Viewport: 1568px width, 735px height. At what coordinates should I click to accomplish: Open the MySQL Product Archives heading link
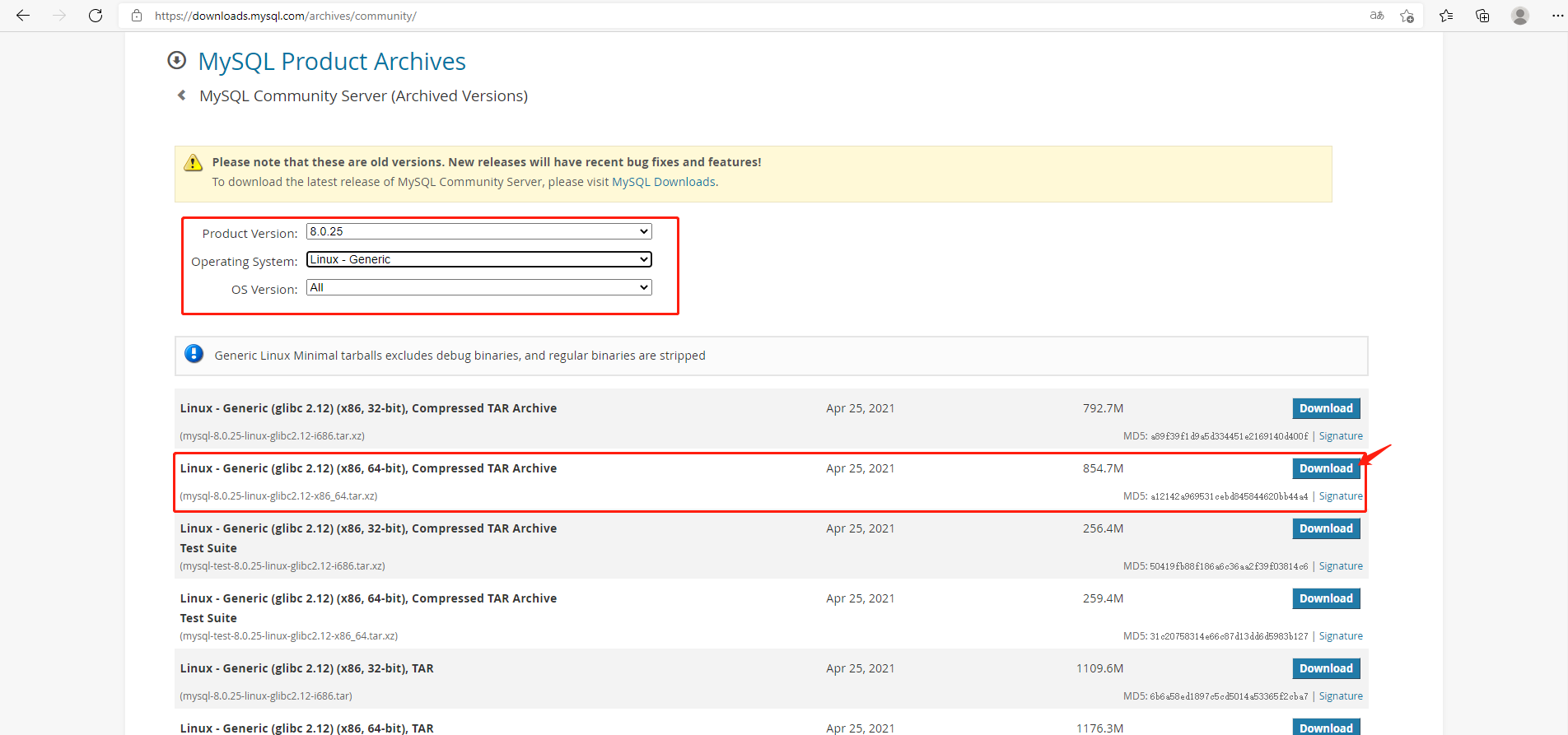[x=332, y=61]
